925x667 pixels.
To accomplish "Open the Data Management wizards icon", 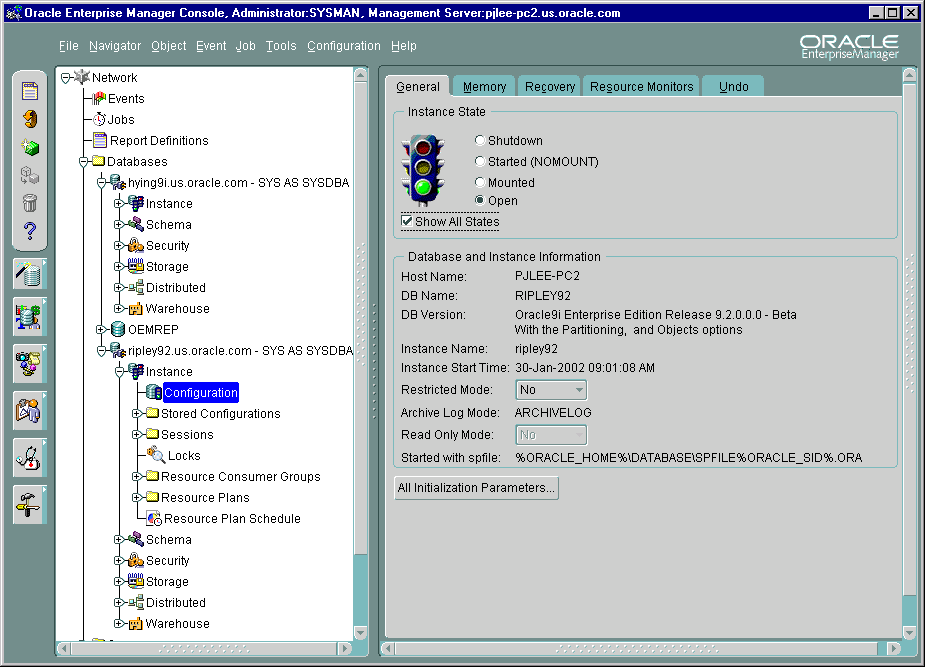I will coord(29,318).
